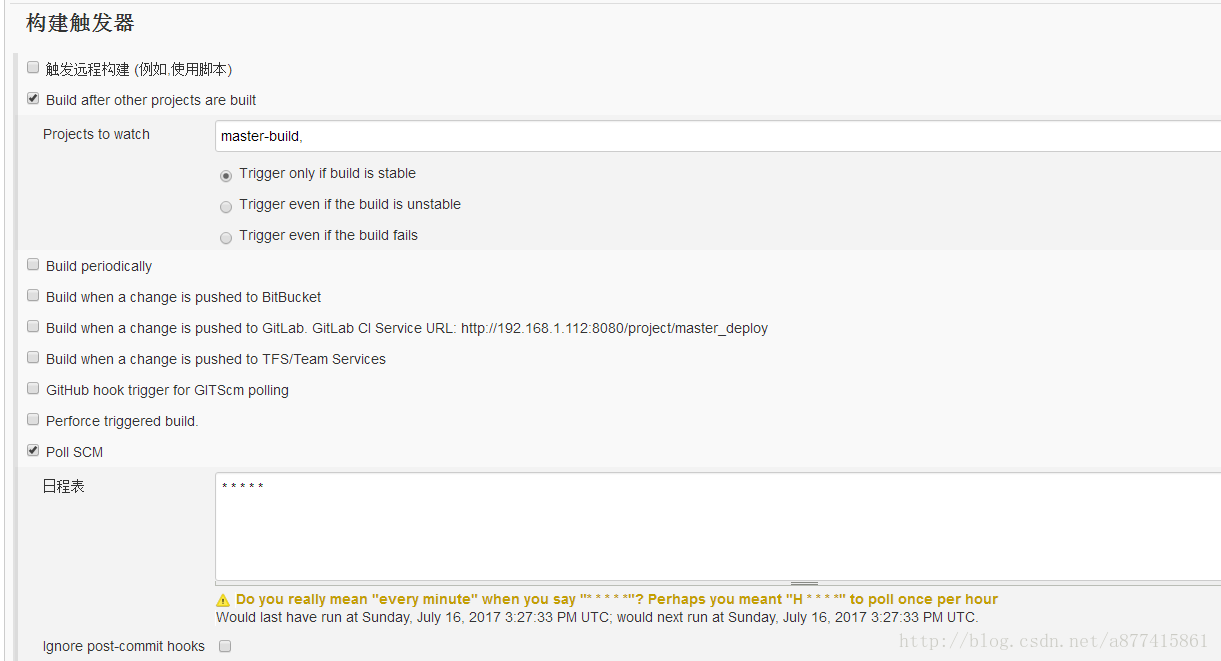The height and width of the screenshot is (661, 1221).
Task: Enable the TFS/Team Services push trigger checkbox
Action: coord(33,358)
